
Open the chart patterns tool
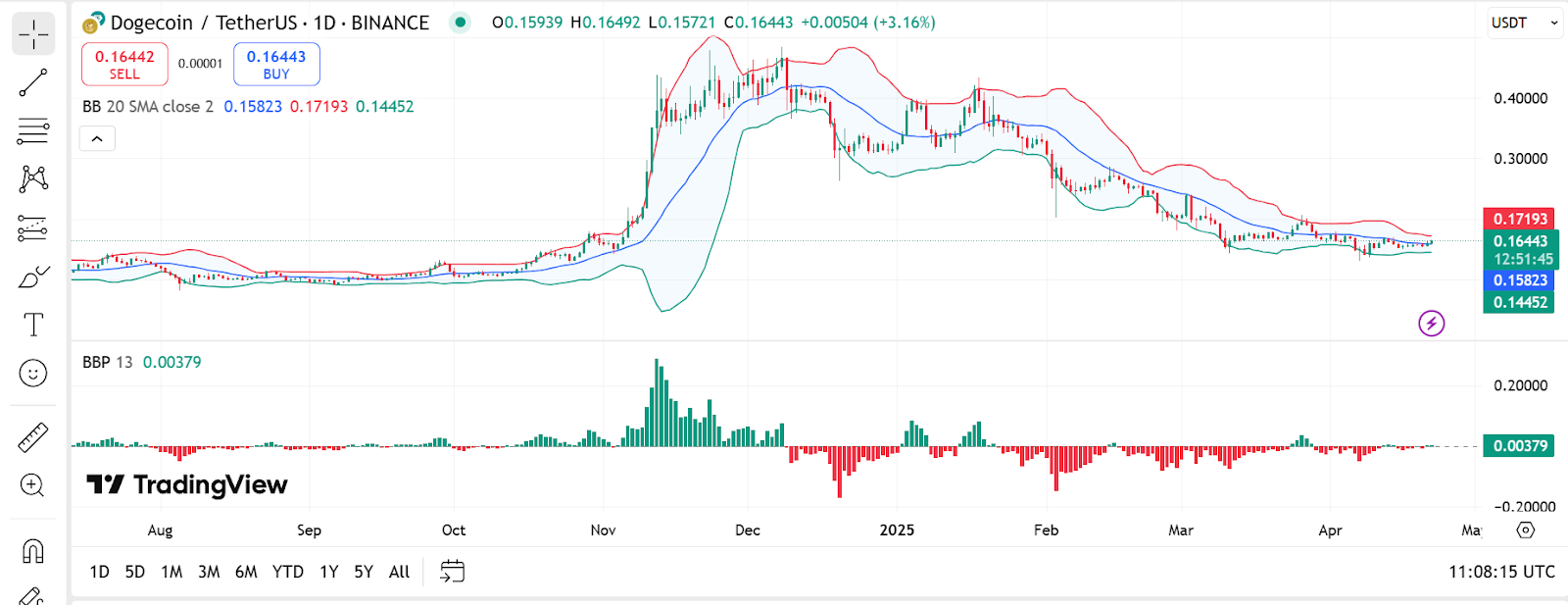point(33,178)
